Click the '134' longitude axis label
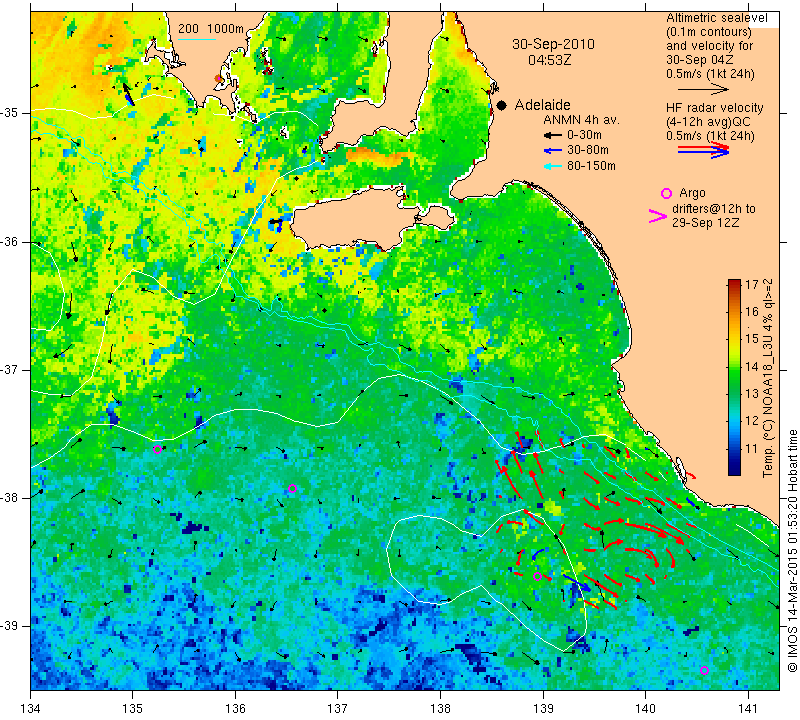800x720 pixels. 31,708
